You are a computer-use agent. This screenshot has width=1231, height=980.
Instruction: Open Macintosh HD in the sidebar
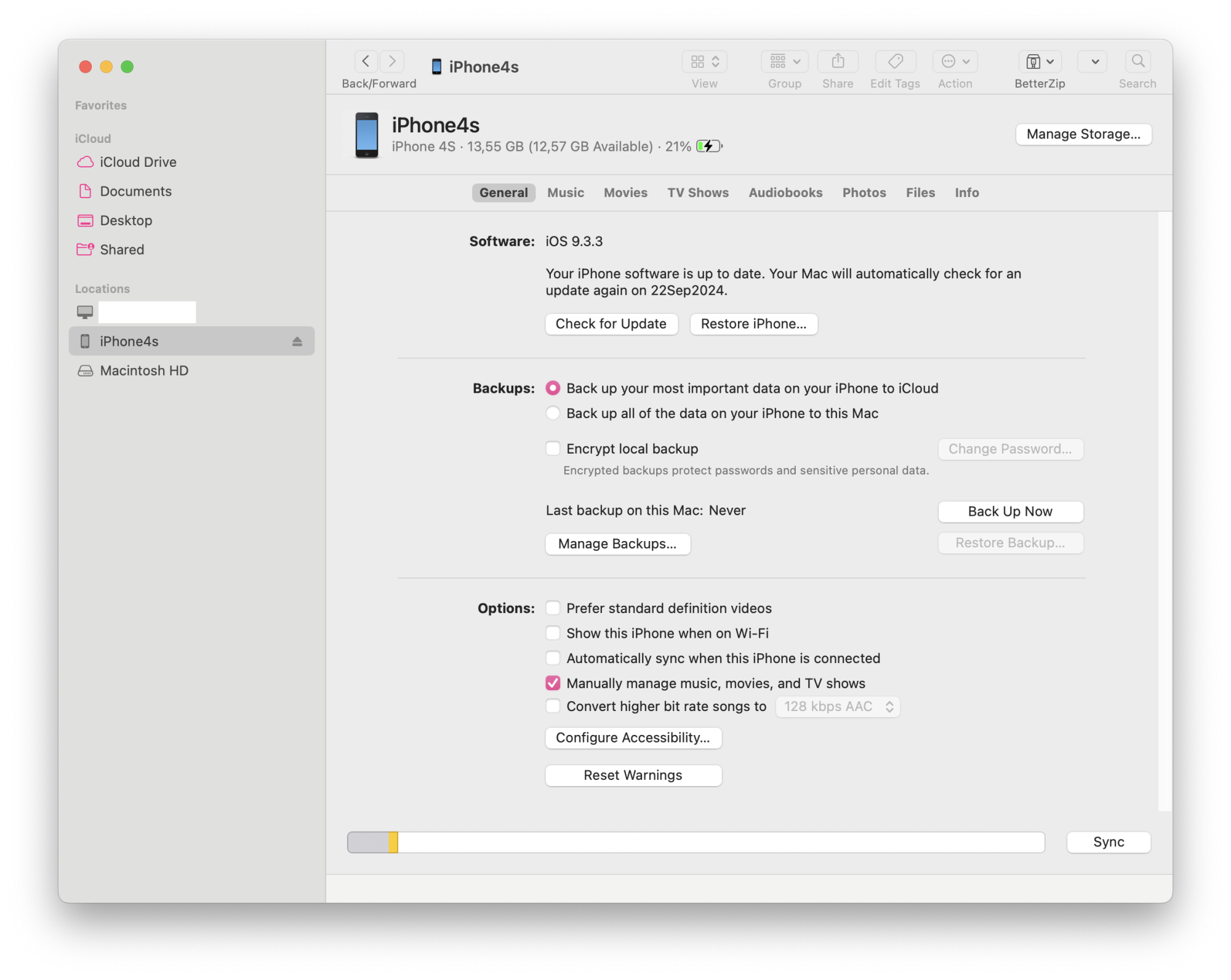(x=192, y=371)
